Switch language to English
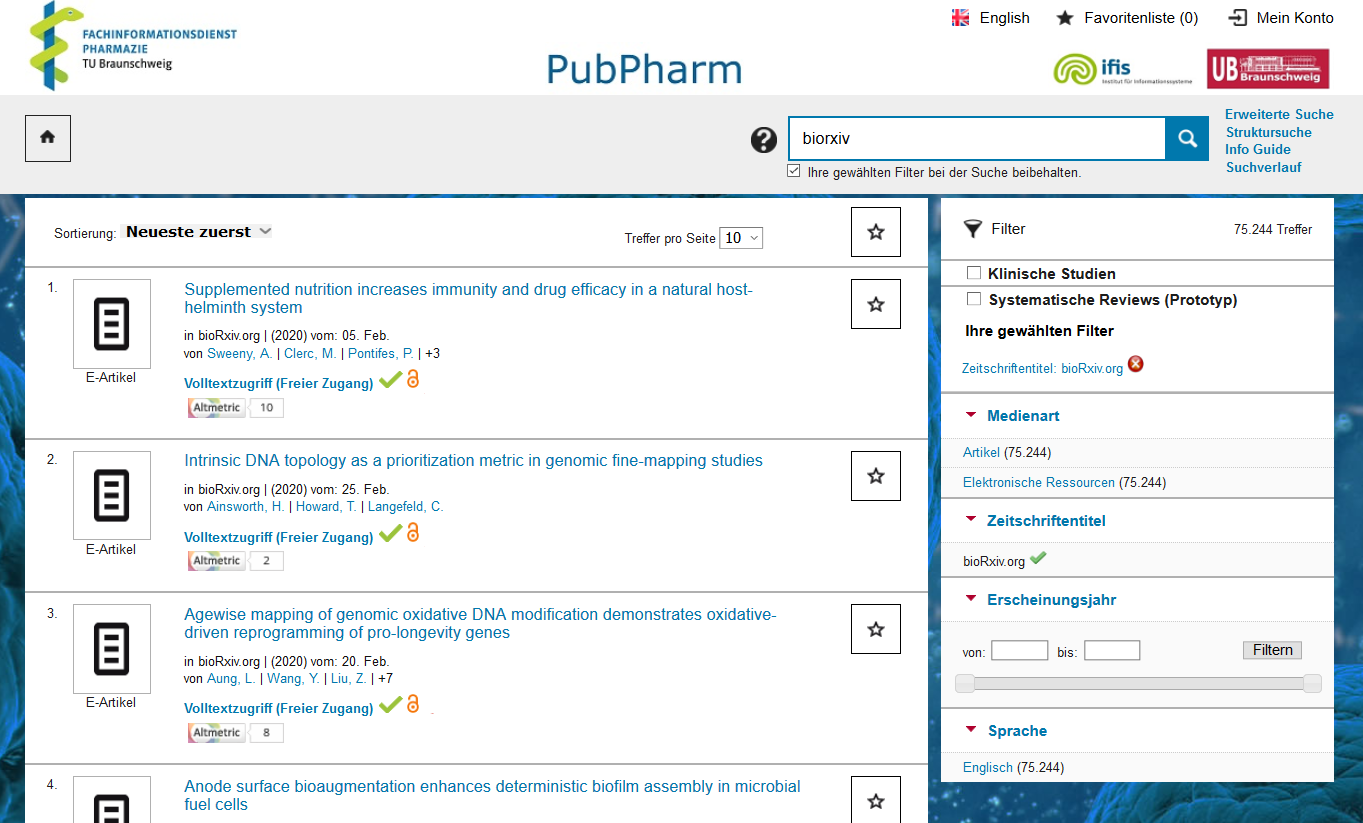1363x823 pixels. click(x=991, y=18)
